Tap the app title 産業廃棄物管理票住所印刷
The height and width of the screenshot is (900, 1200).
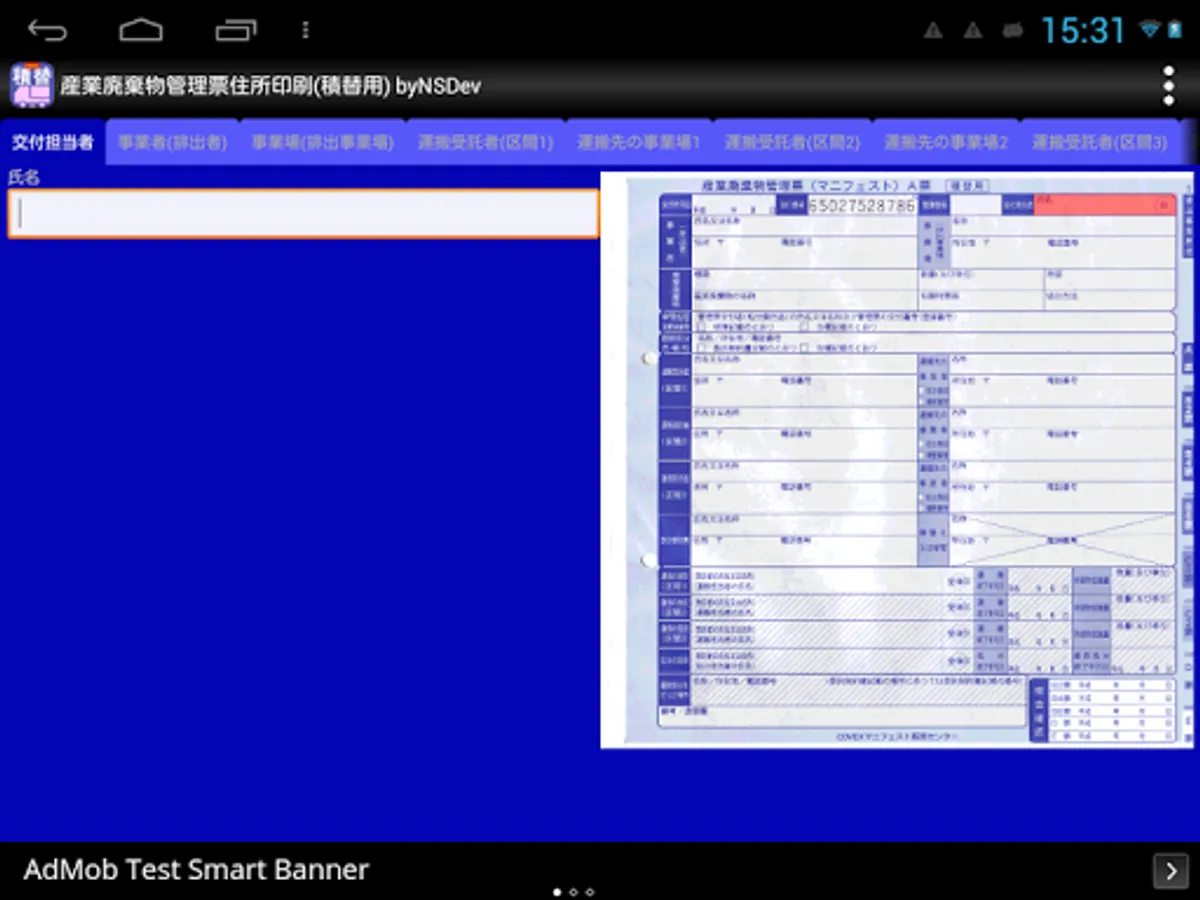pos(271,86)
